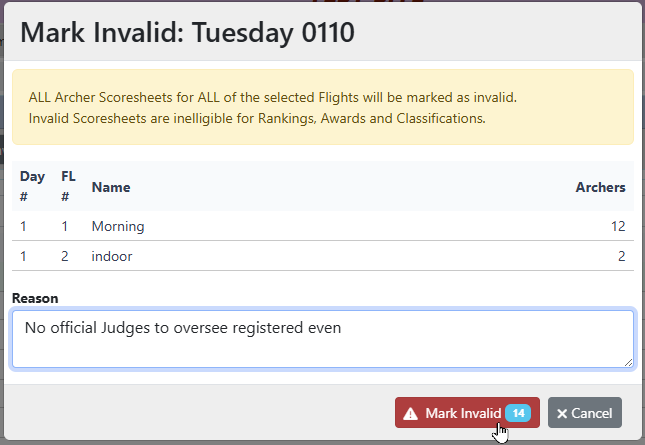Screen dimensions: 645x445
Task: Click the Day number in the Morning row
Action: [x=24, y=226]
